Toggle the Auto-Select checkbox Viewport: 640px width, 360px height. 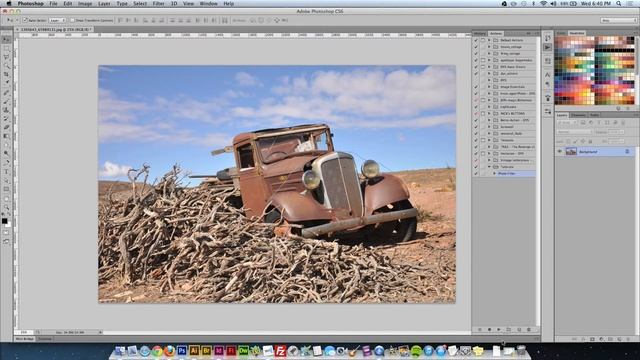[25, 20]
